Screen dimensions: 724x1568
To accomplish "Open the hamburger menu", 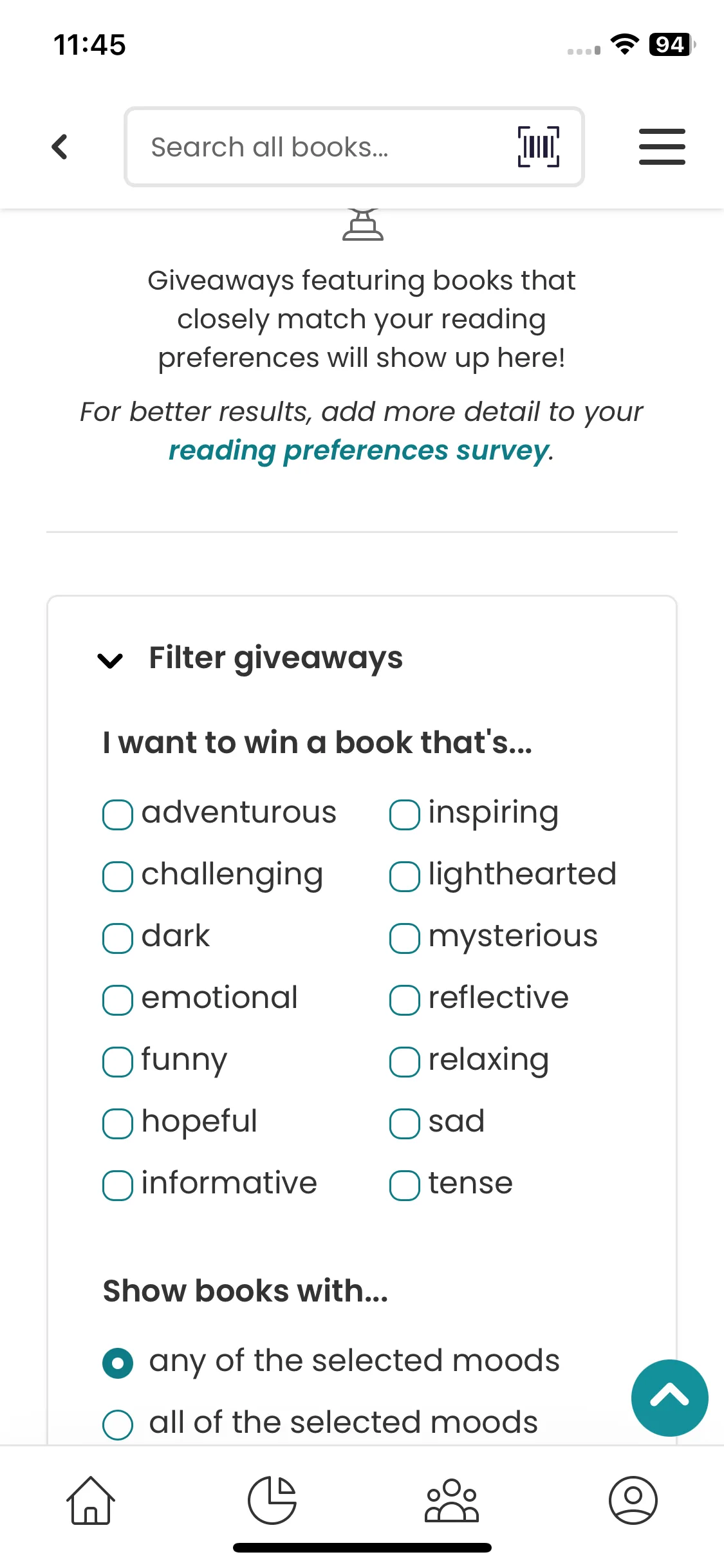I will click(x=662, y=147).
